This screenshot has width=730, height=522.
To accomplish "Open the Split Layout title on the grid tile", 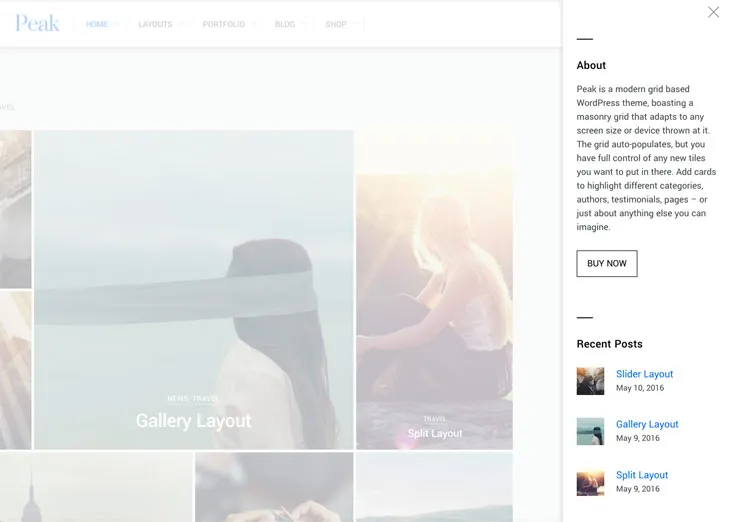I will click(x=435, y=433).
